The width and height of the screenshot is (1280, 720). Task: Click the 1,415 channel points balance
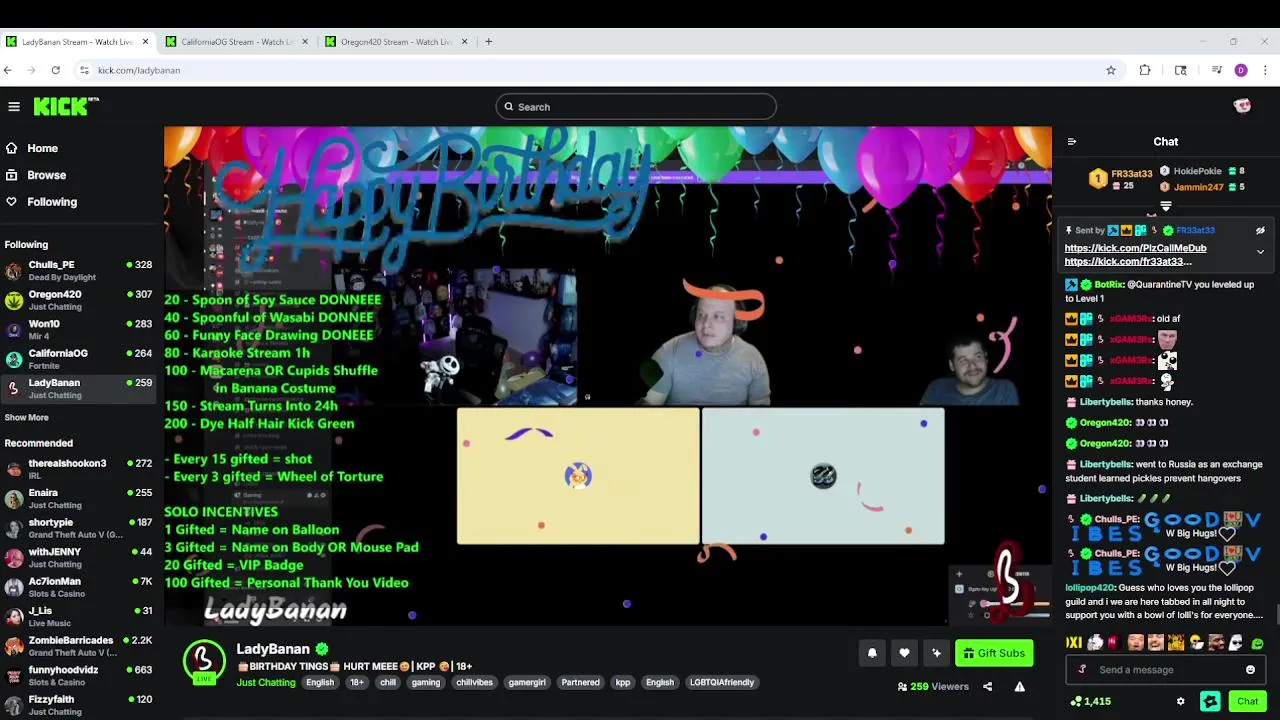coord(1090,702)
